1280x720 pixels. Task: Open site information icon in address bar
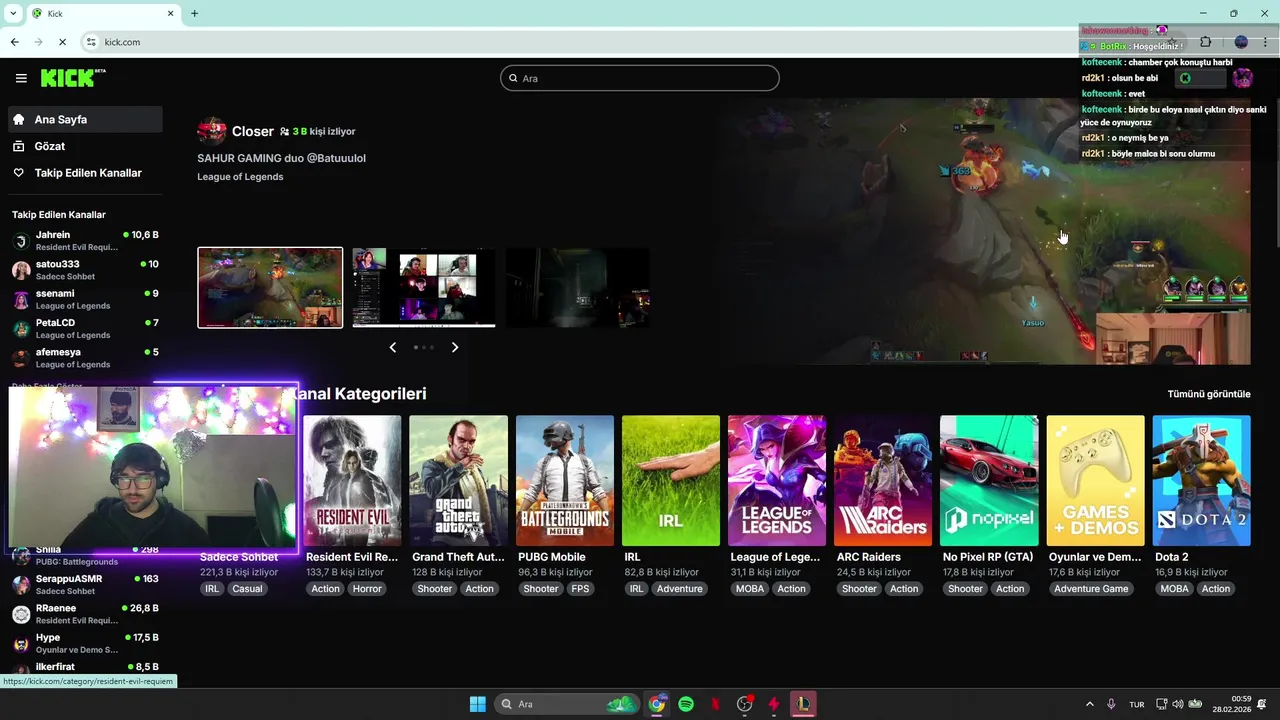point(91,42)
